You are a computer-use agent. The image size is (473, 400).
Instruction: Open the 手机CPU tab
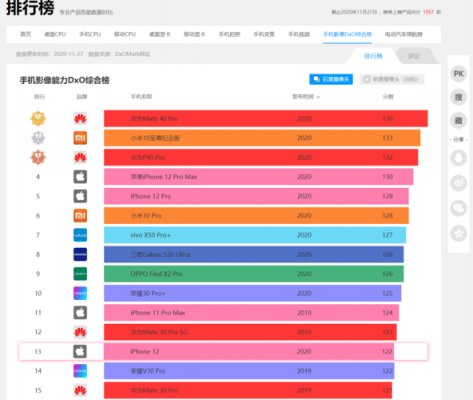pyautogui.click(x=90, y=34)
